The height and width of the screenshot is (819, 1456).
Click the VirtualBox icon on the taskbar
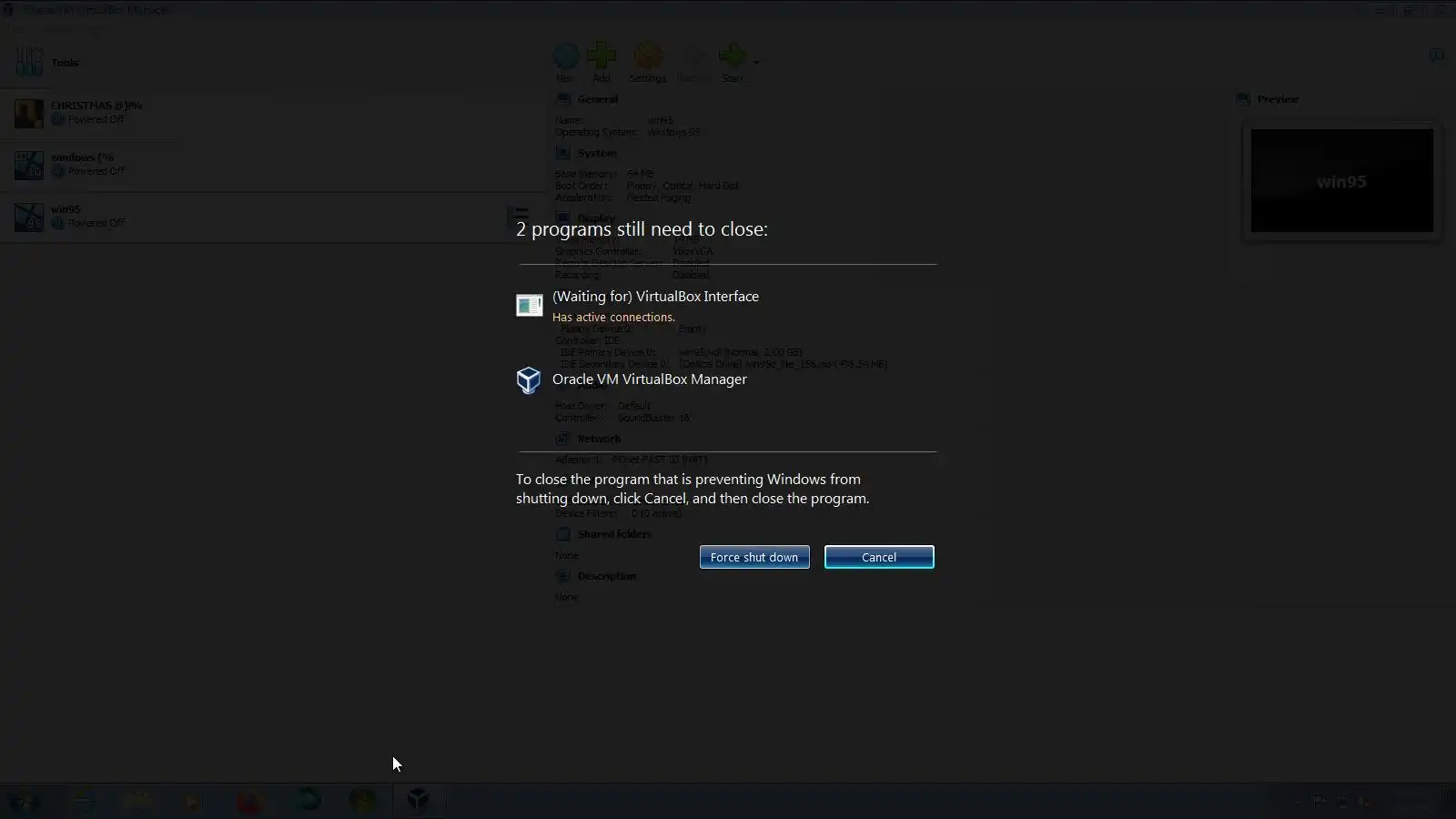coord(418,800)
